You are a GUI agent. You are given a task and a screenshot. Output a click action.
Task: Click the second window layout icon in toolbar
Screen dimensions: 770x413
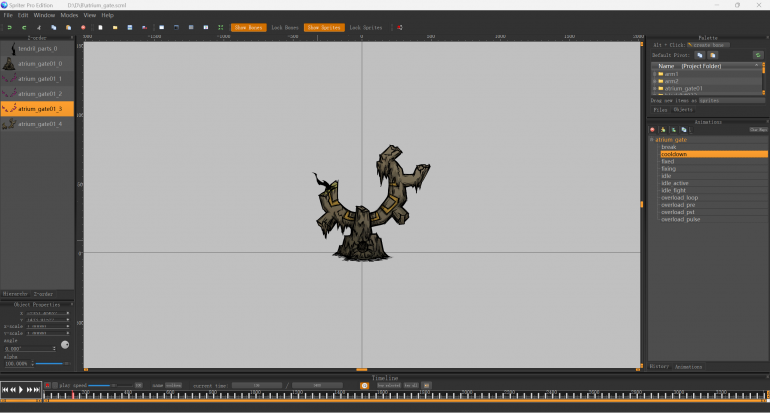point(176,28)
